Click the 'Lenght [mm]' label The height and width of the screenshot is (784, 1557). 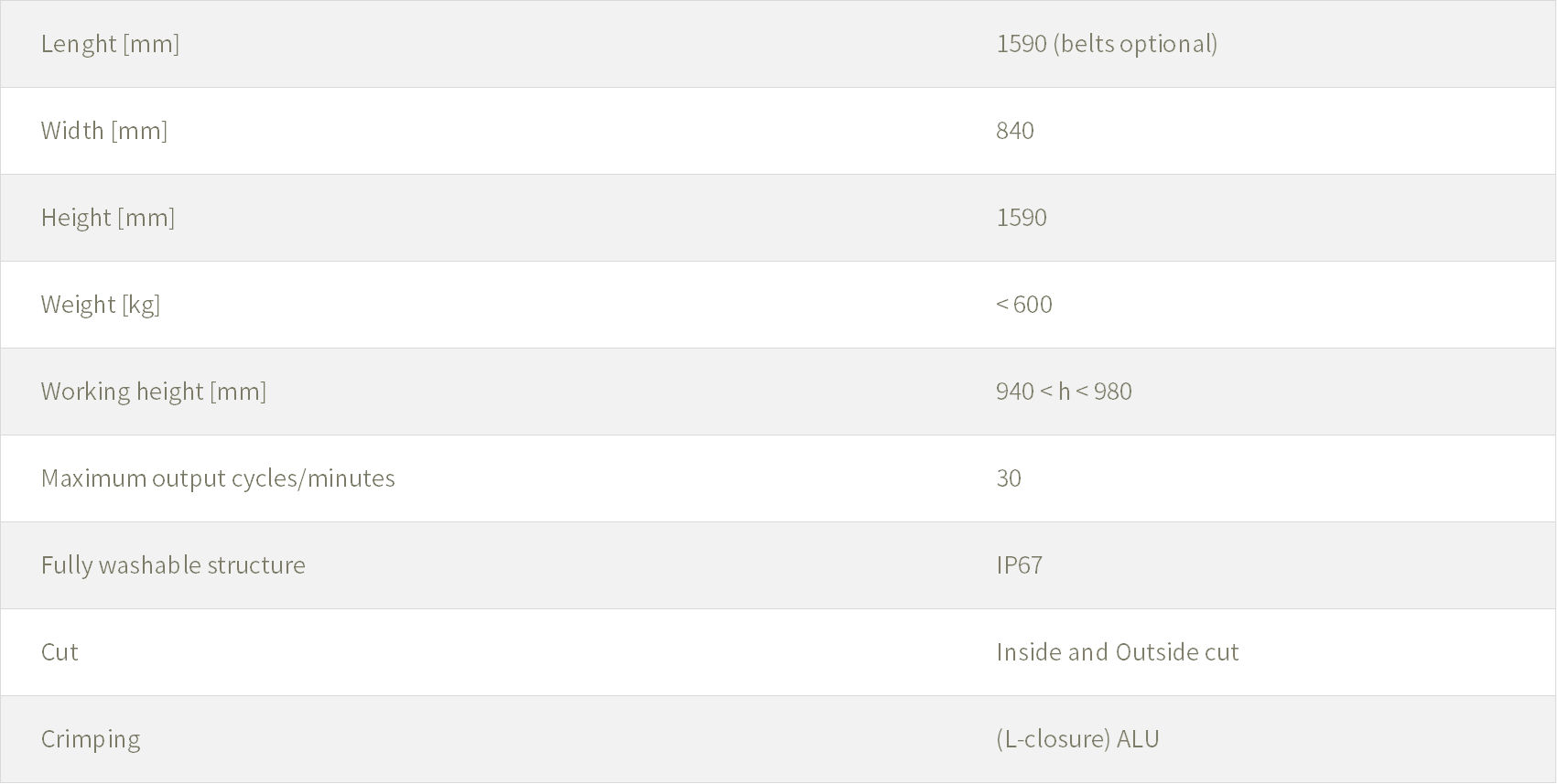coord(110,44)
